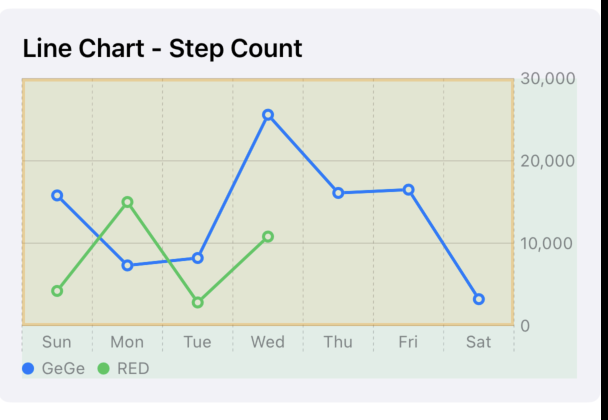Select RED's Sunday data point

(x=57, y=291)
